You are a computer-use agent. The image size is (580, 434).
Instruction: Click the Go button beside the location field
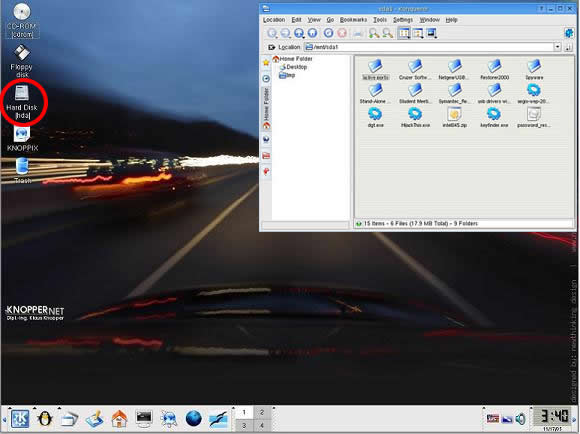(568, 47)
